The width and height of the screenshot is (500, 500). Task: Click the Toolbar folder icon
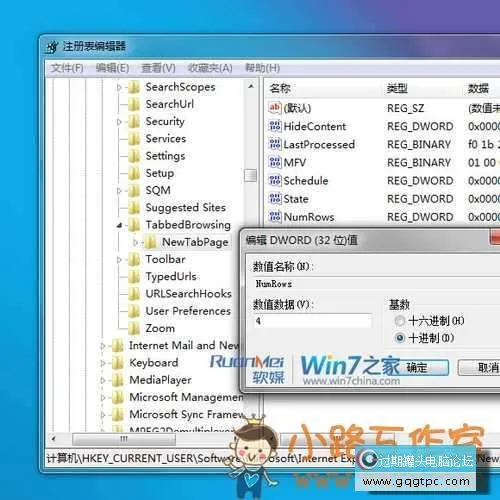(134, 259)
